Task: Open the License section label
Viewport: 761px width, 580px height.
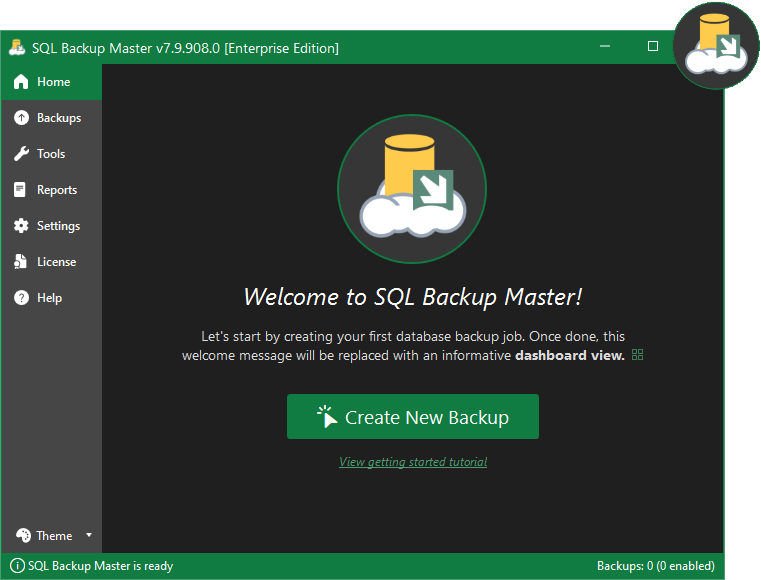Action: (57, 262)
